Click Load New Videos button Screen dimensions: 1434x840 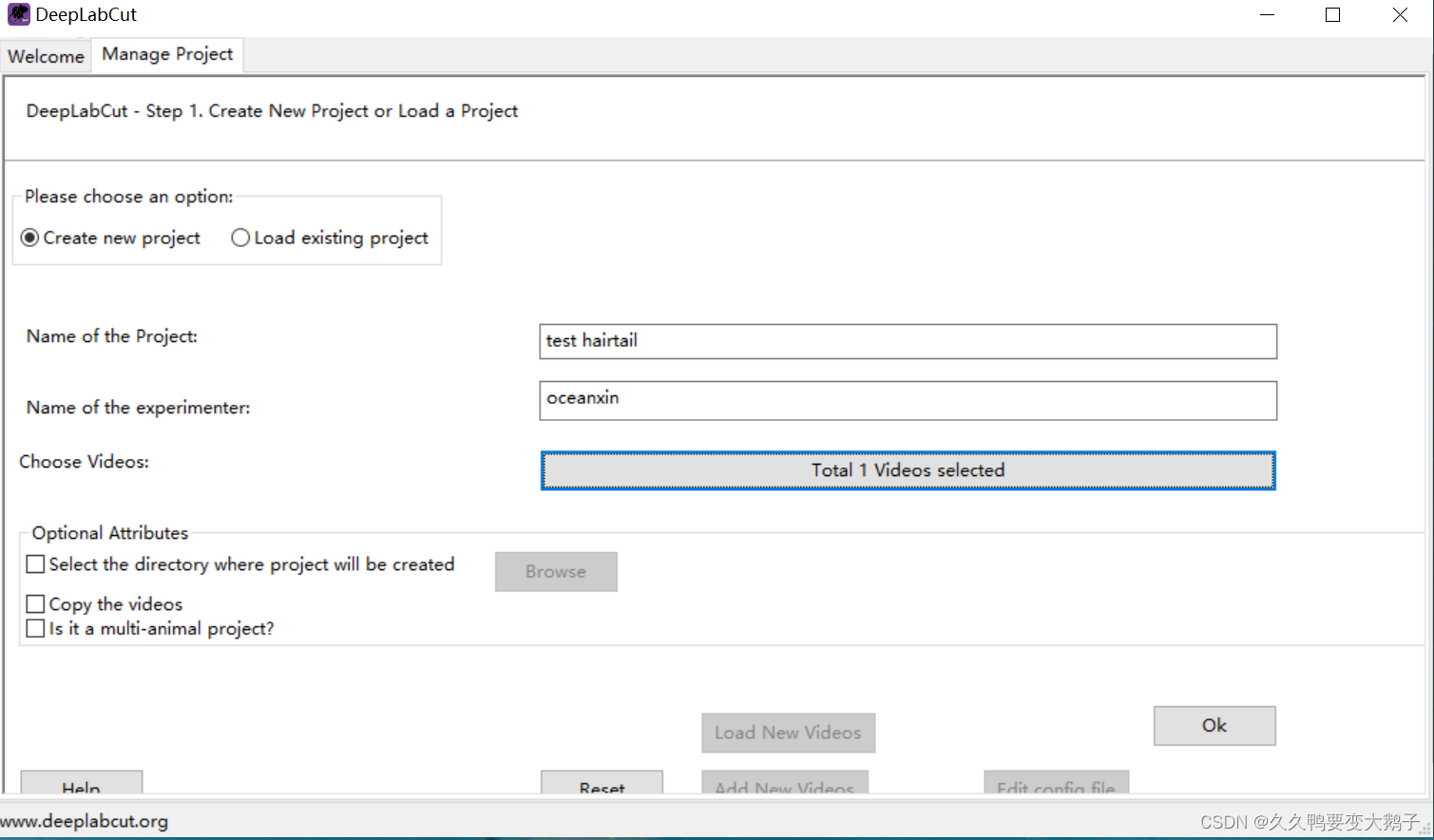(x=788, y=733)
